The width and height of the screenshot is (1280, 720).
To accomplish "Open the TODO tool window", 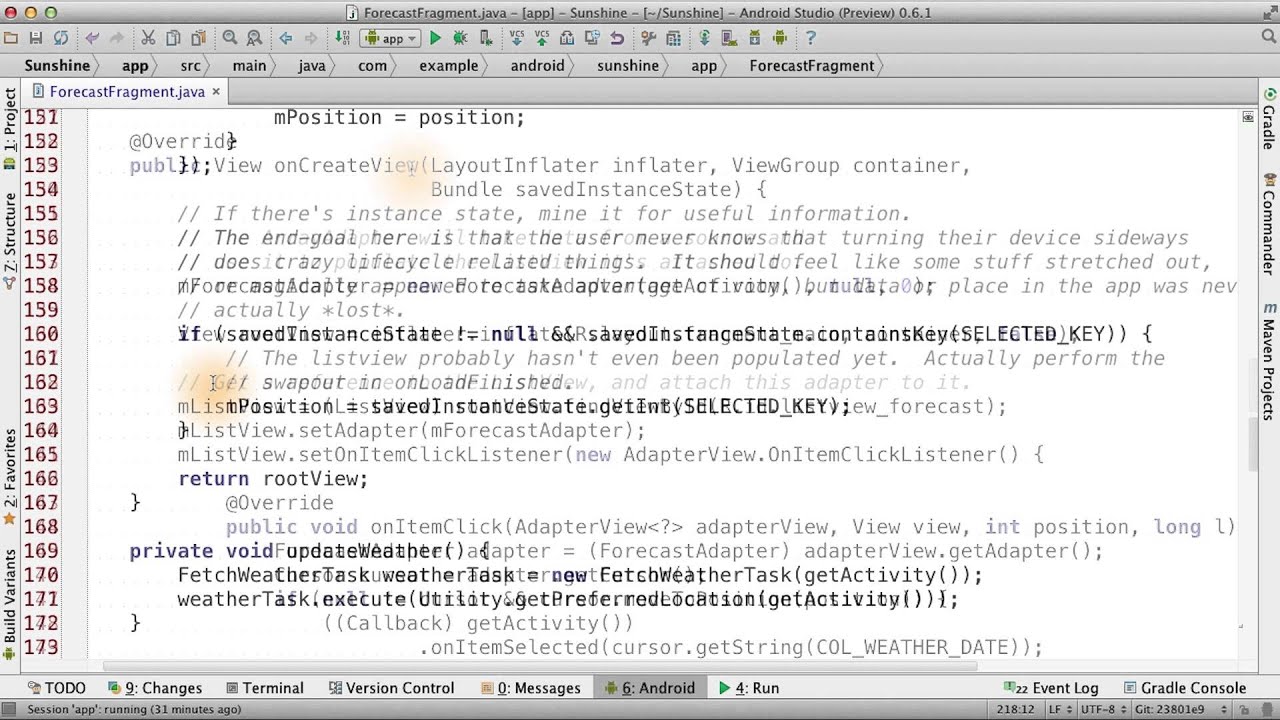I will pos(57,688).
